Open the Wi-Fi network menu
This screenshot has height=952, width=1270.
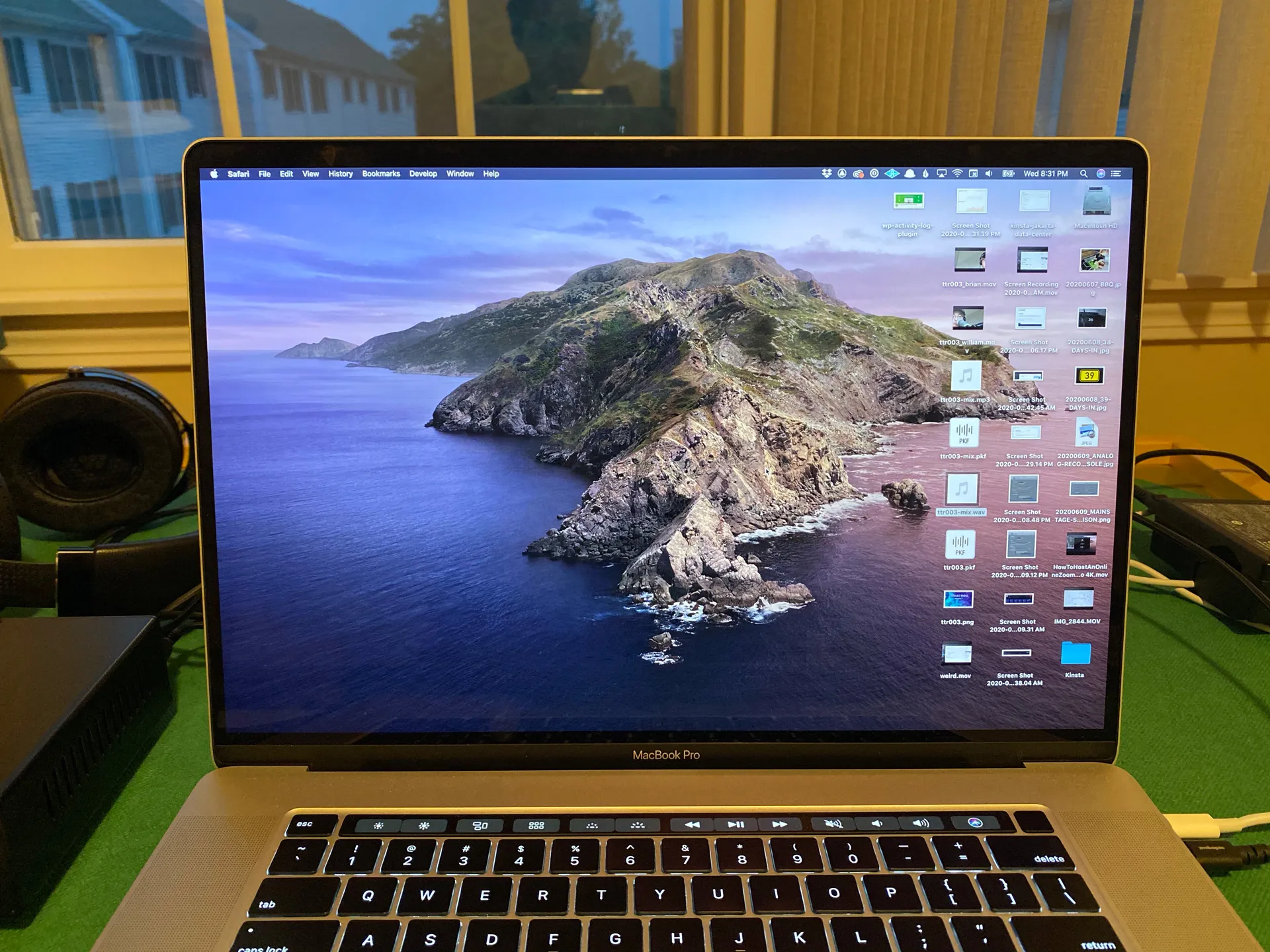point(957,173)
